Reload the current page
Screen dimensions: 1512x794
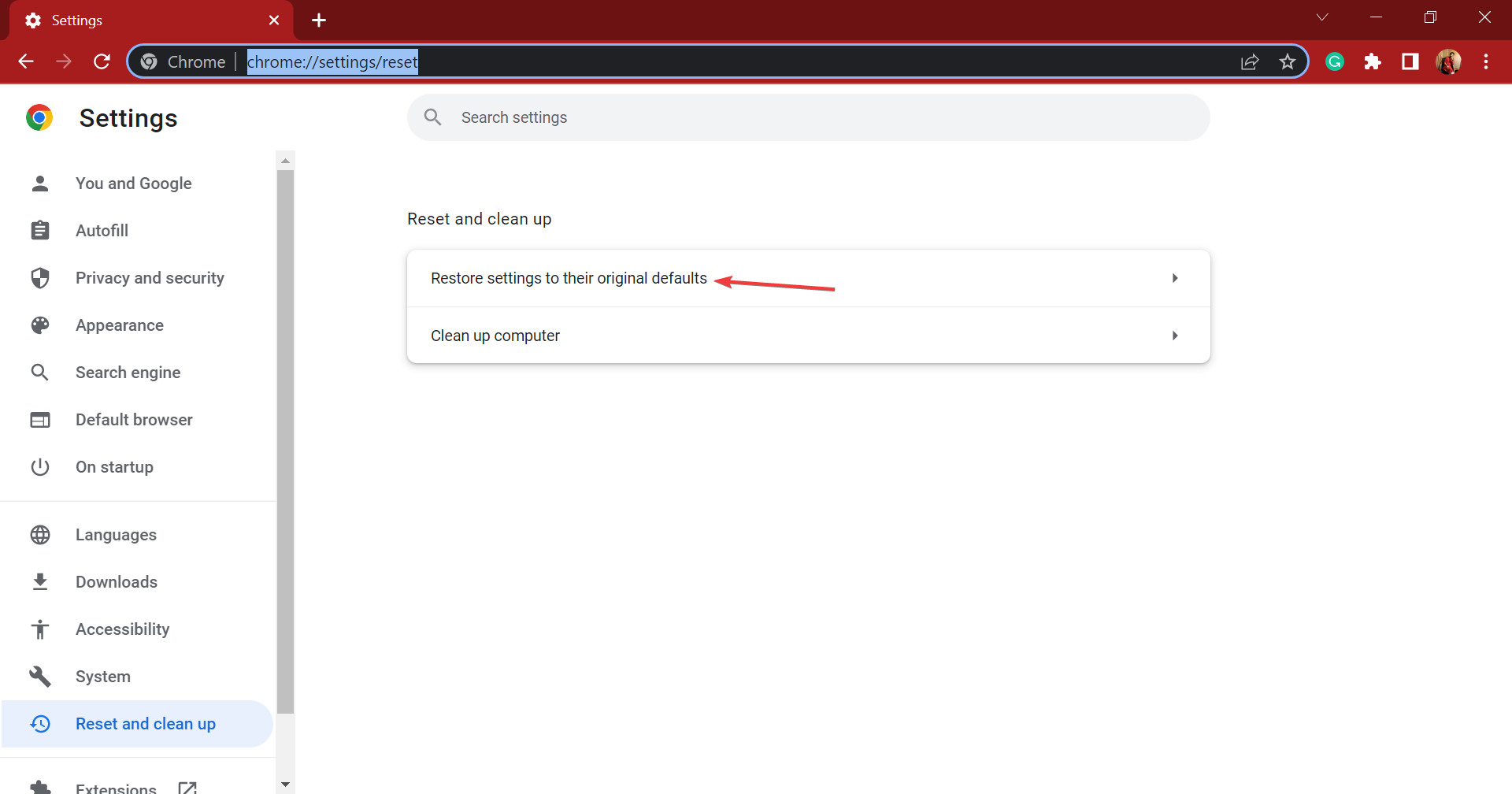[102, 61]
